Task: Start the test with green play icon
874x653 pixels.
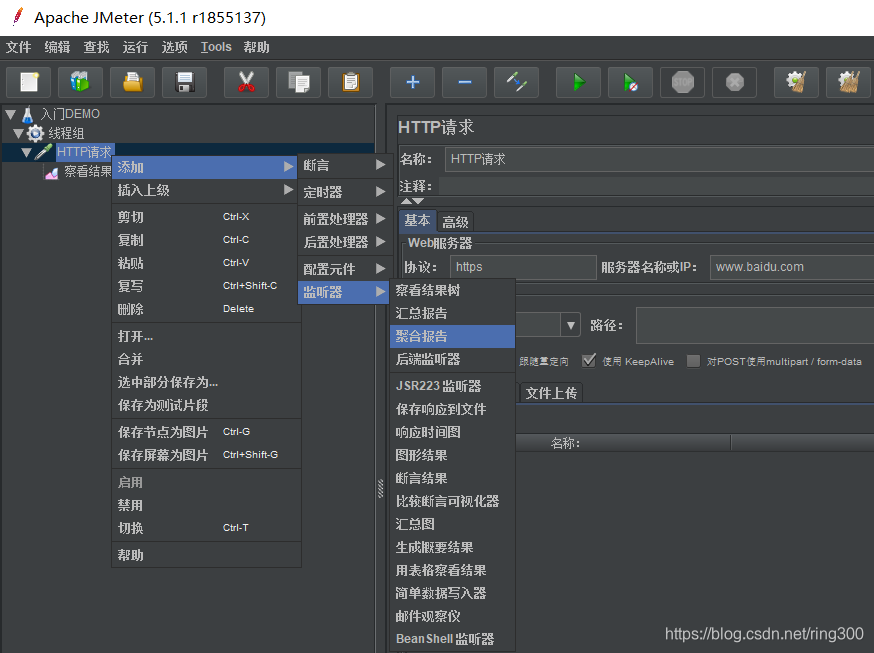Action: tap(579, 82)
